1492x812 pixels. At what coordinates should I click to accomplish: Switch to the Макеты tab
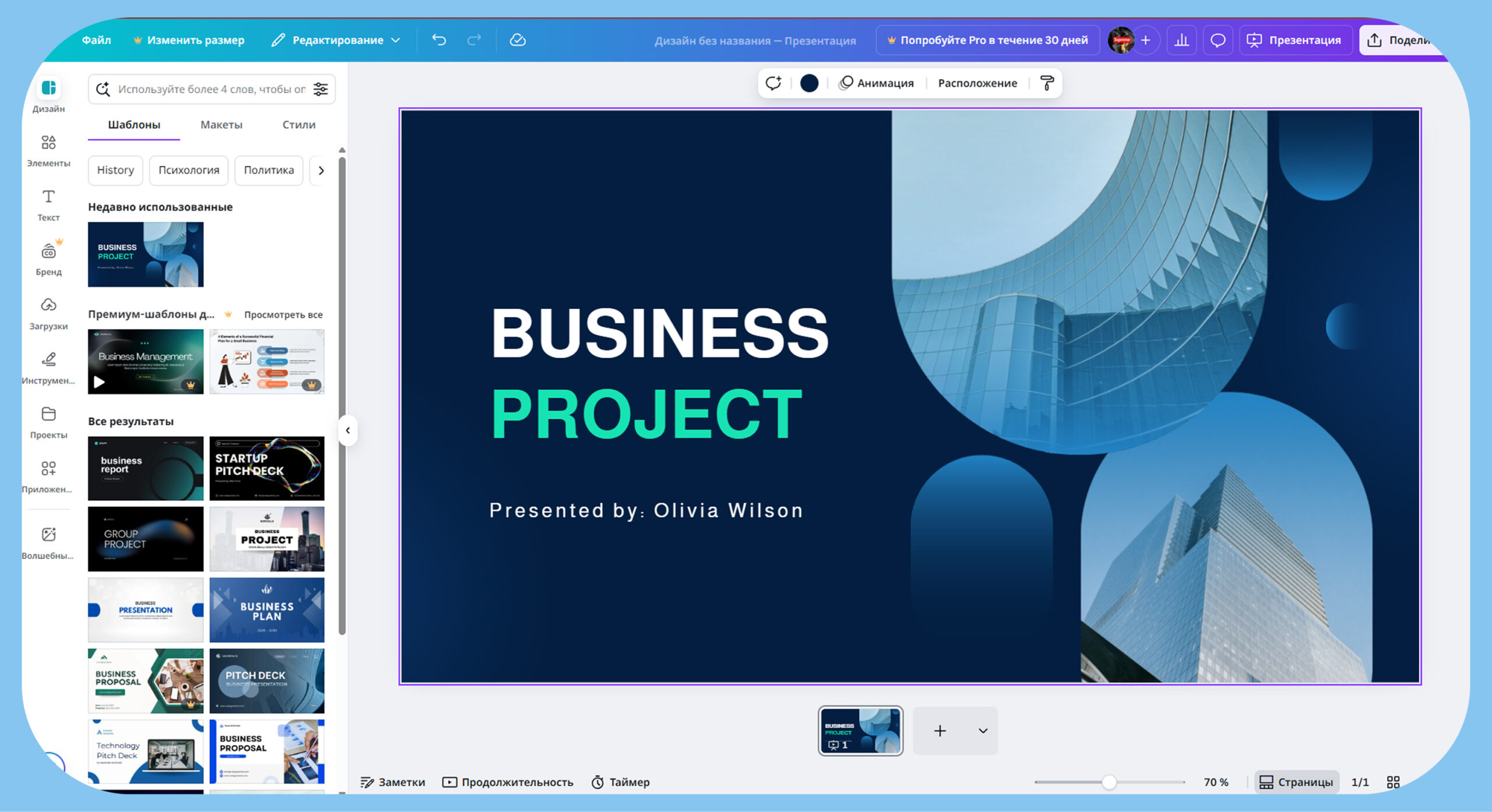[x=221, y=125]
